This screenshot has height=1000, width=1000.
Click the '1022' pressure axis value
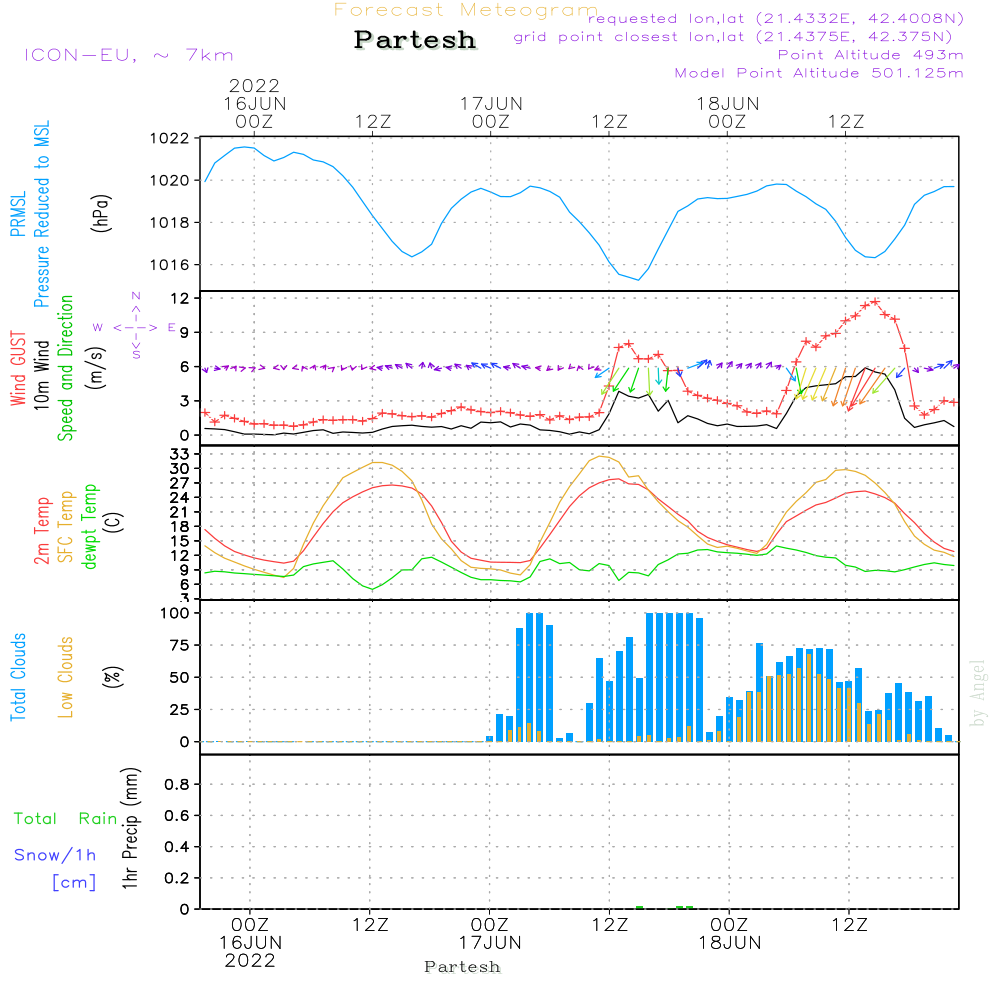[x=170, y=138]
